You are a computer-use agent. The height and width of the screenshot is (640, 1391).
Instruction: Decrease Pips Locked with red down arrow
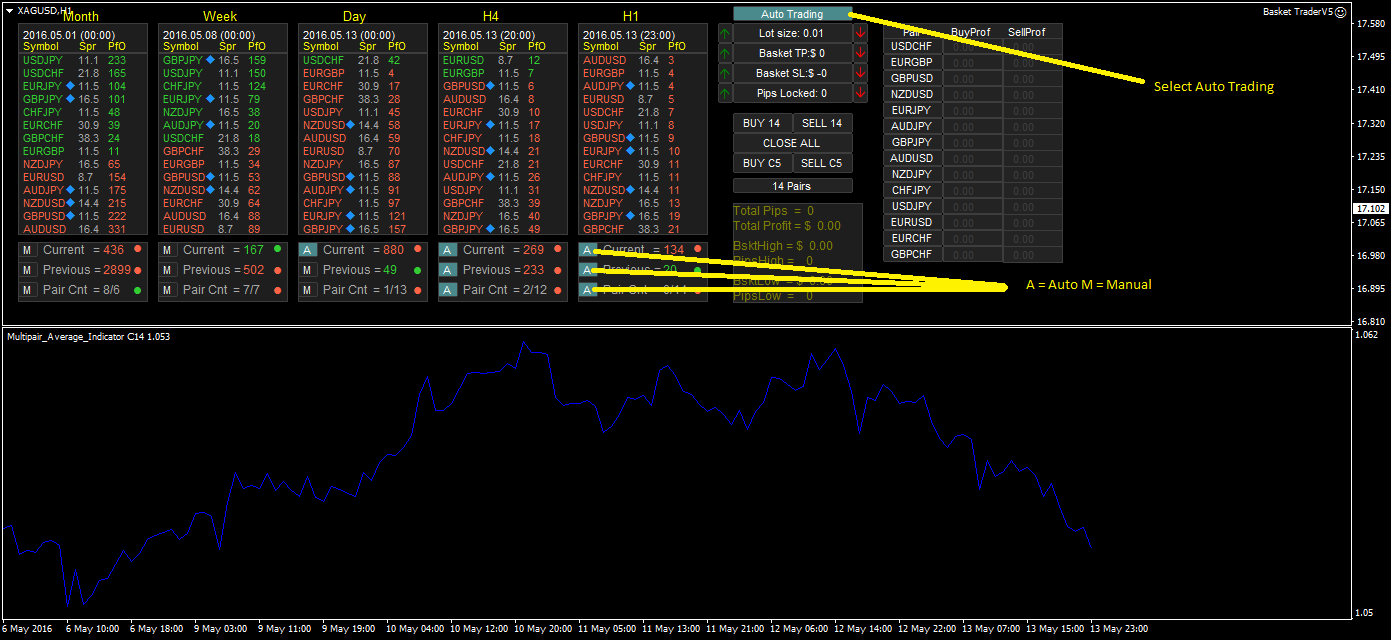[x=860, y=93]
